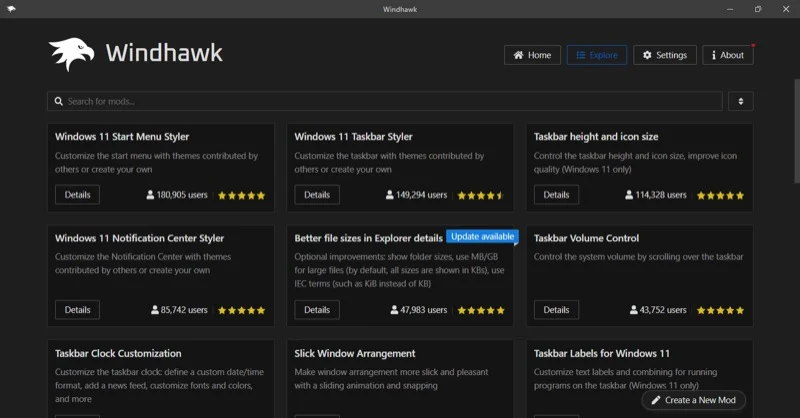
Task: Open Details for Windows 11 Taskbar Styler
Action: point(317,194)
